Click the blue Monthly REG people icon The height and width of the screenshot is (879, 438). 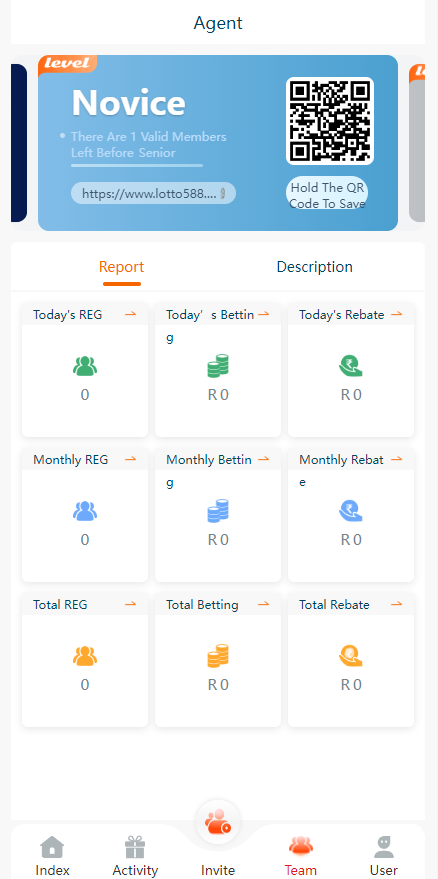[85, 511]
